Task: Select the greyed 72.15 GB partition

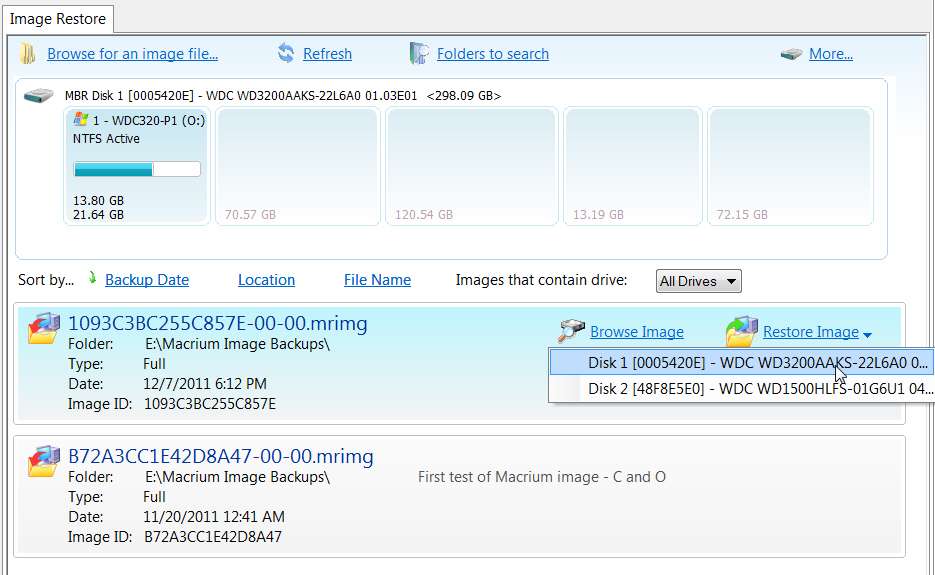Action: point(790,166)
